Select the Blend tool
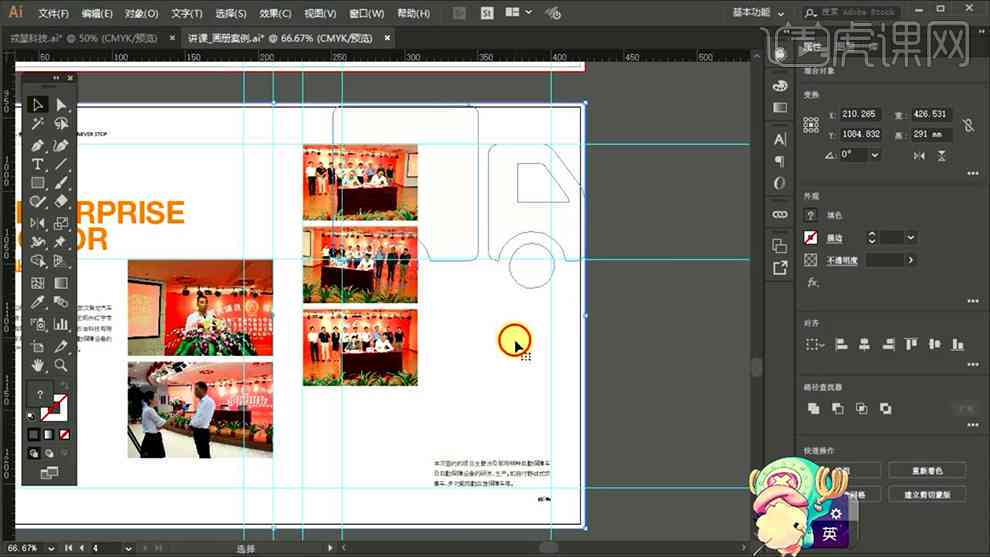 61,302
